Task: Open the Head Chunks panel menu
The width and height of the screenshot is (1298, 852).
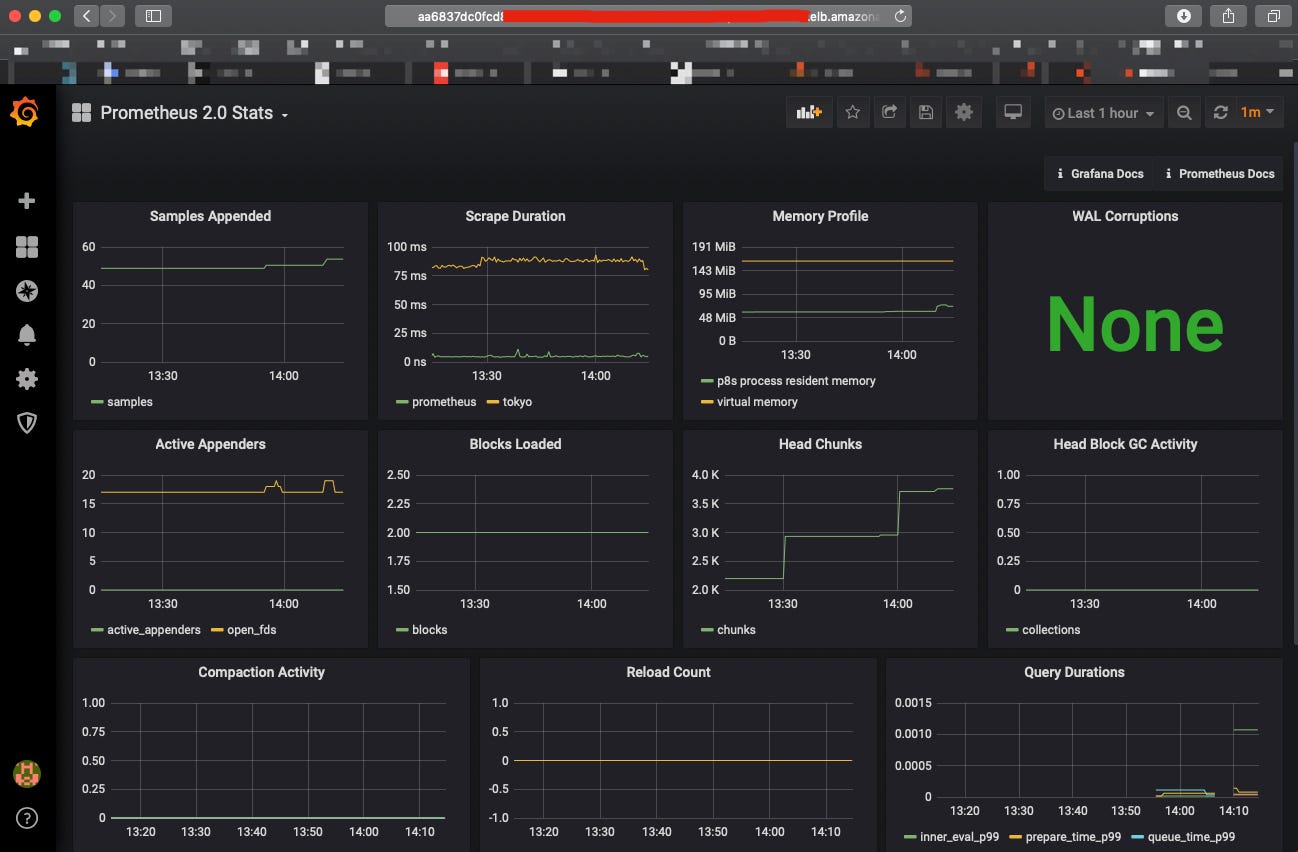Action: (820, 444)
